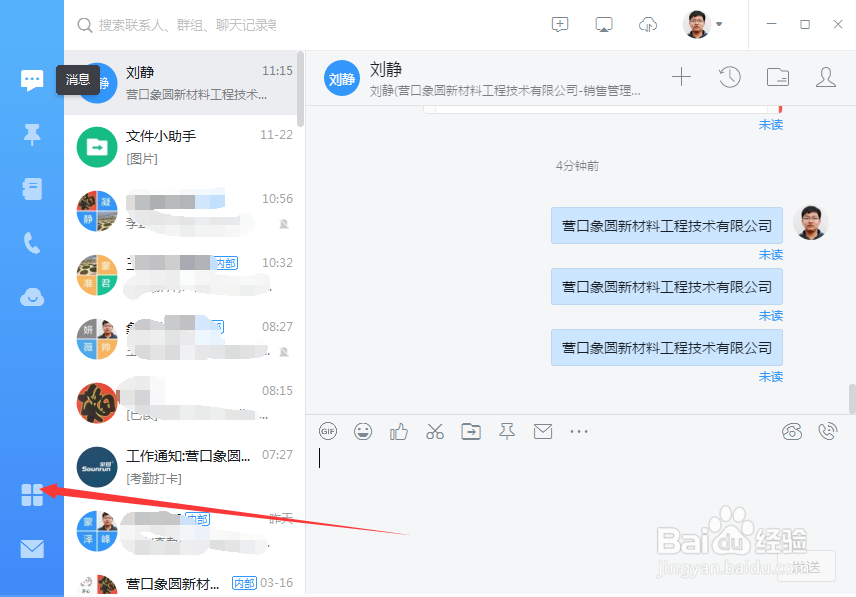Open Mail envelope icon in sidebar
The height and width of the screenshot is (597, 856).
31,548
